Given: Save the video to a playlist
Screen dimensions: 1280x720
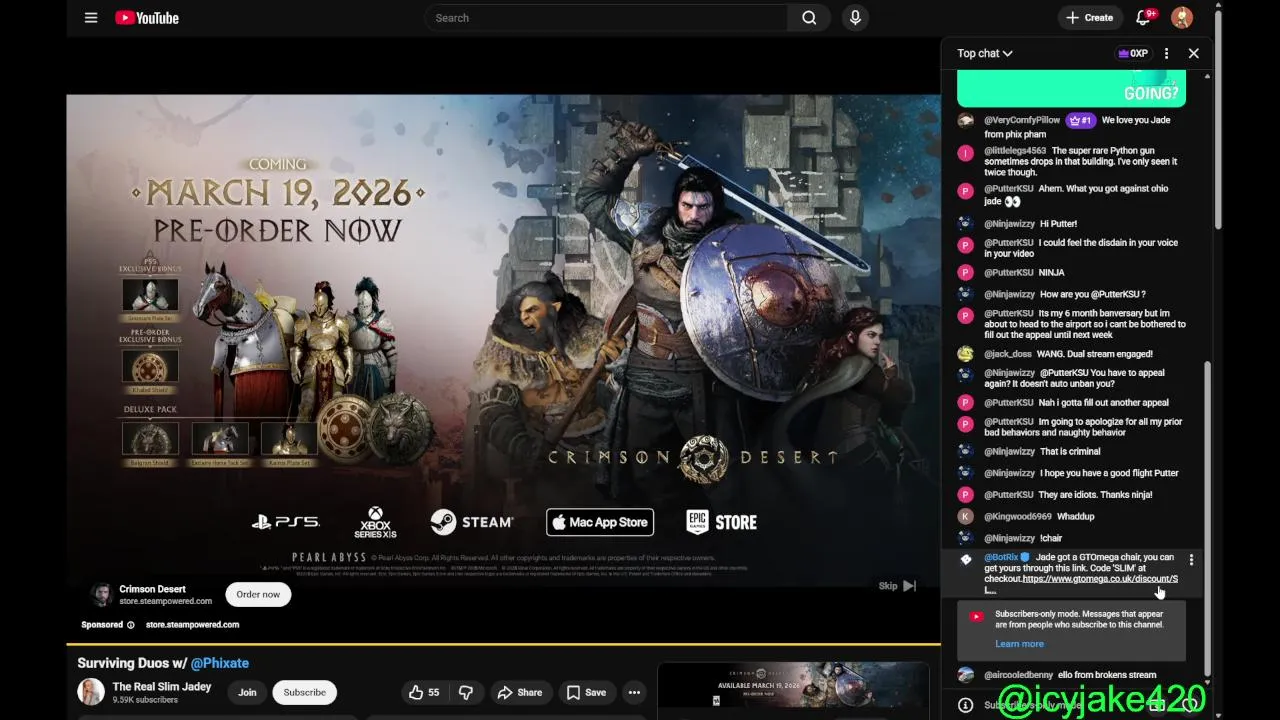Looking at the screenshot, I should pos(586,692).
